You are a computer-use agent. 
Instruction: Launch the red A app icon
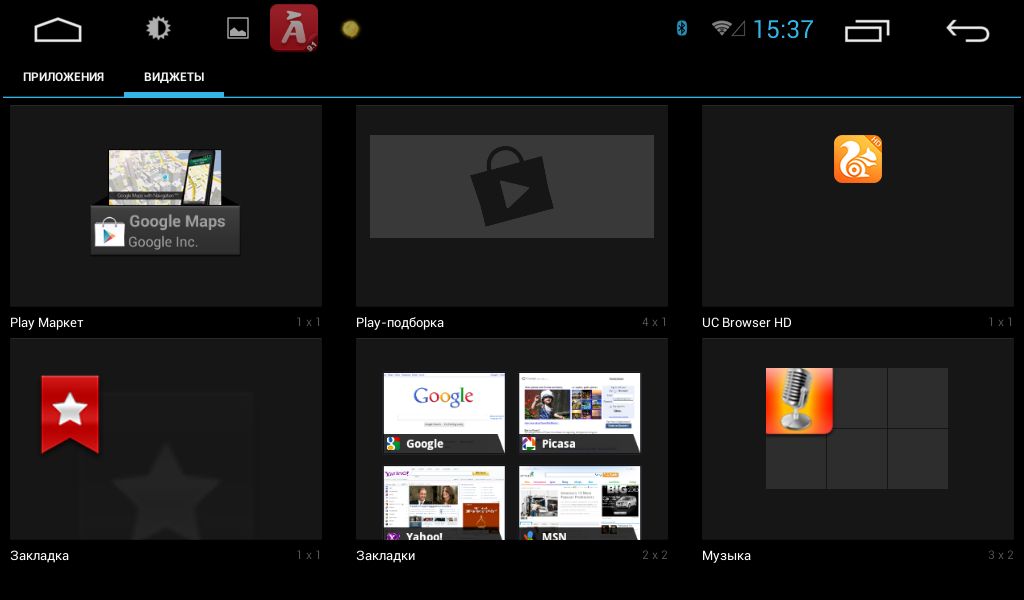coord(294,28)
